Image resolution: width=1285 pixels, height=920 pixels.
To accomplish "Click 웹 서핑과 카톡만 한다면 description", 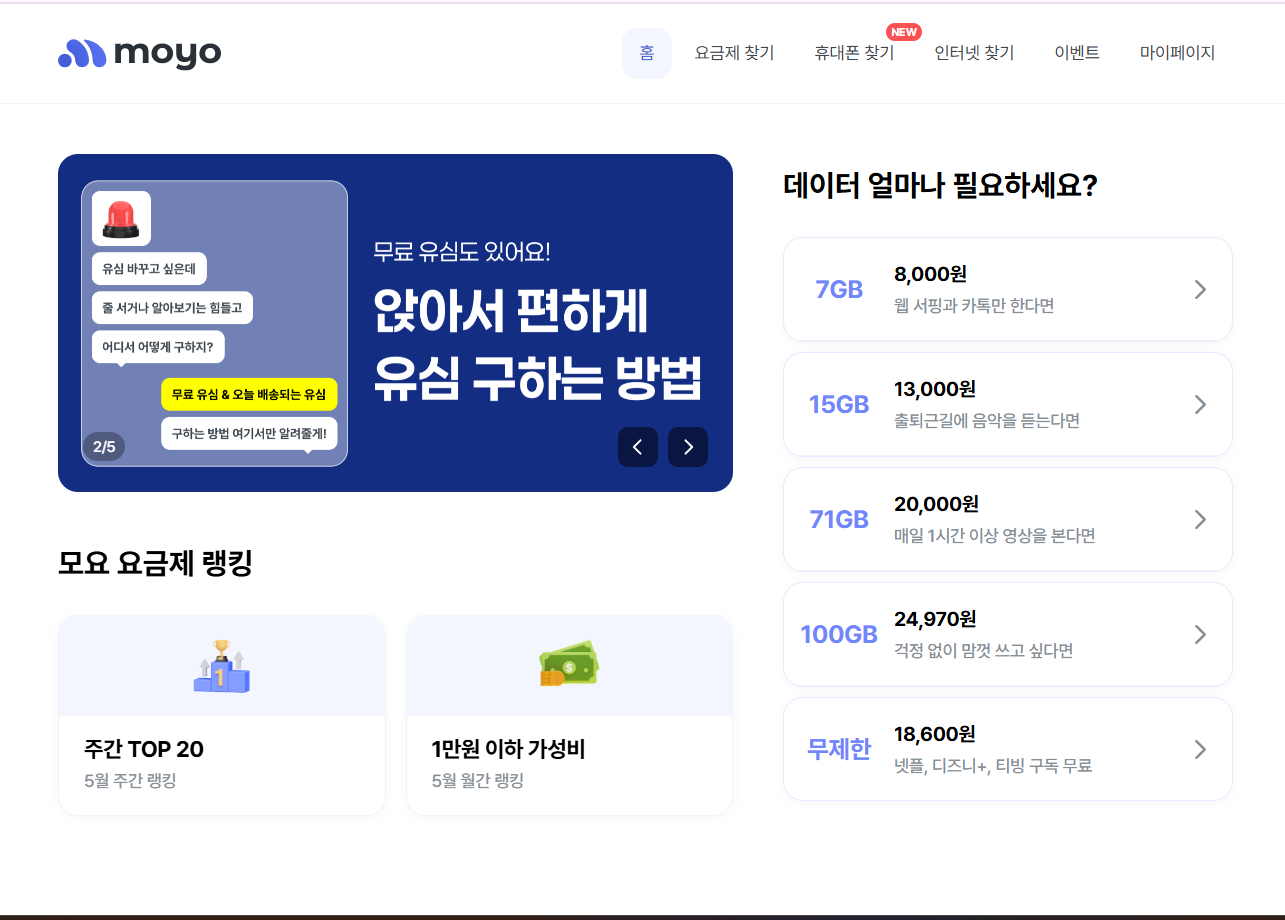I will 974,306.
